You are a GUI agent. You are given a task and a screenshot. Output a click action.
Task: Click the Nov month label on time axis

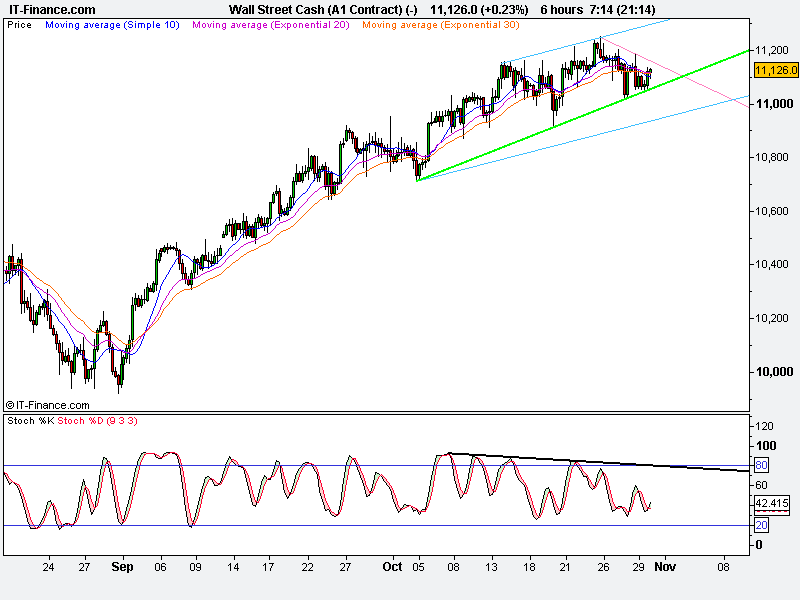(x=665, y=567)
